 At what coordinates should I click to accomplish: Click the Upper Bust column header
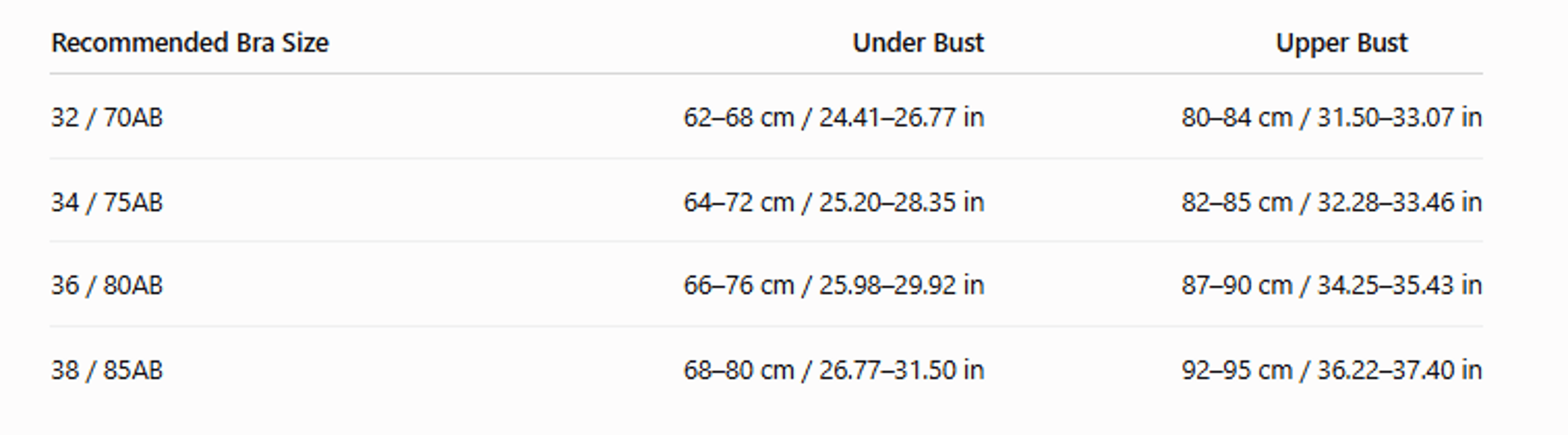pyautogui.click(x=1341, y=43)
